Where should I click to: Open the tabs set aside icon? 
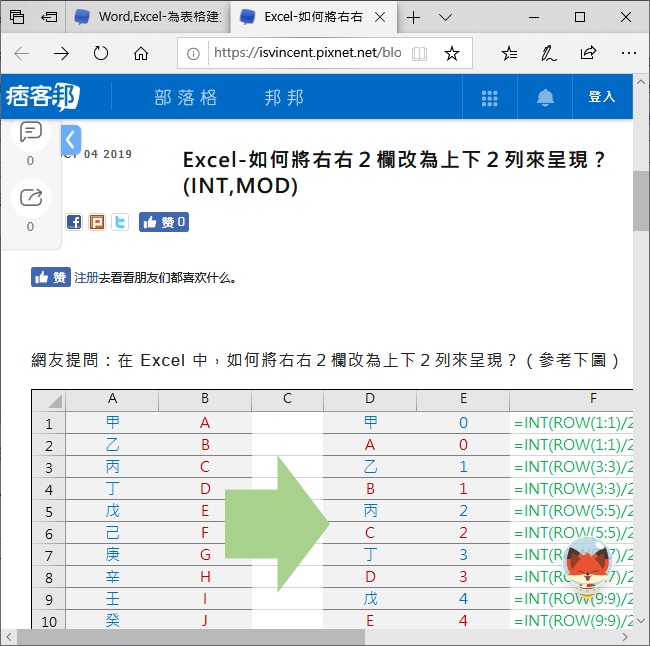point(17,17)
